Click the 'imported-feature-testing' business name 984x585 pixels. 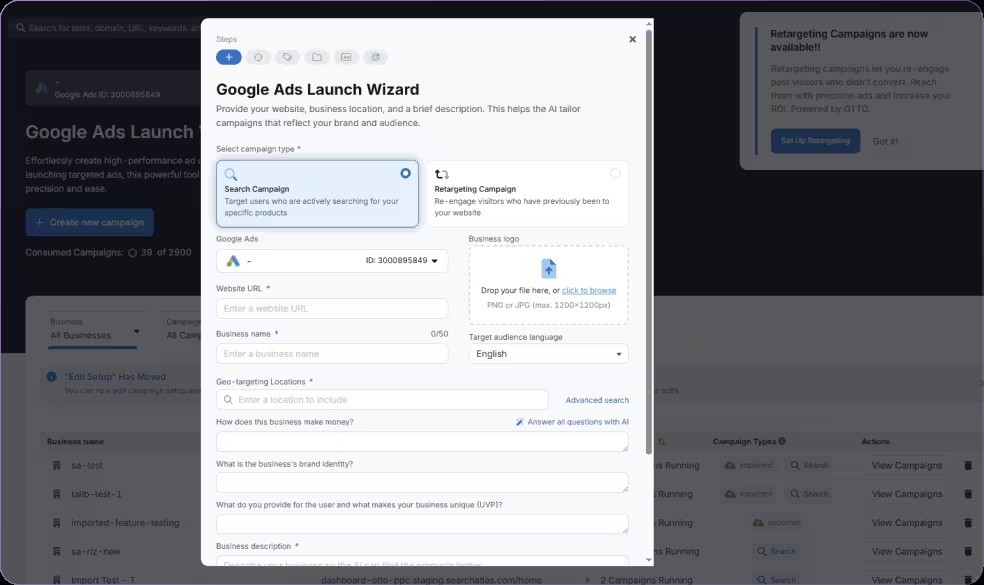(125, 523)
